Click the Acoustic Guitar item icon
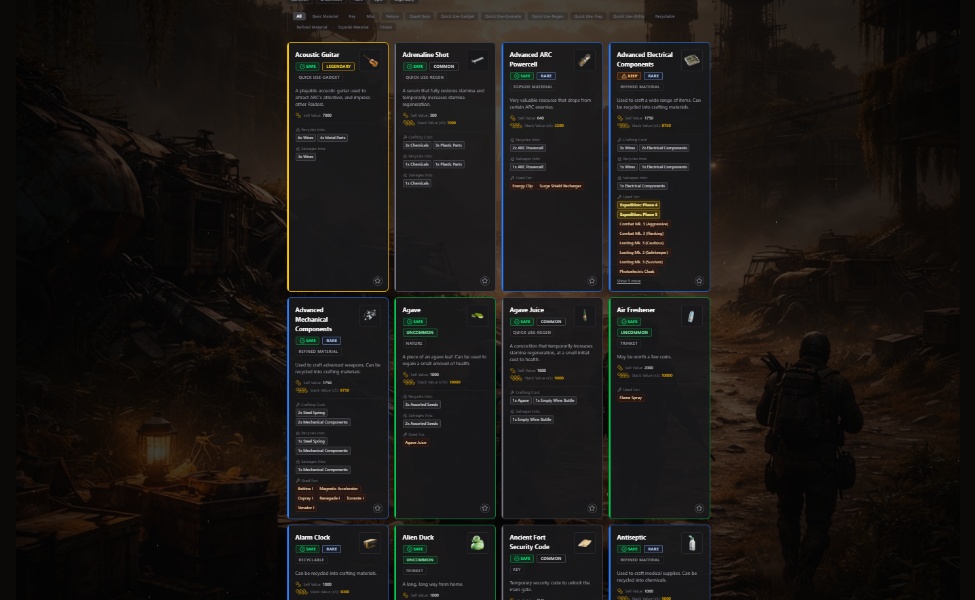The height and width of the screenshot is (600, 975). pyautogui.click(x=371, y=62)
